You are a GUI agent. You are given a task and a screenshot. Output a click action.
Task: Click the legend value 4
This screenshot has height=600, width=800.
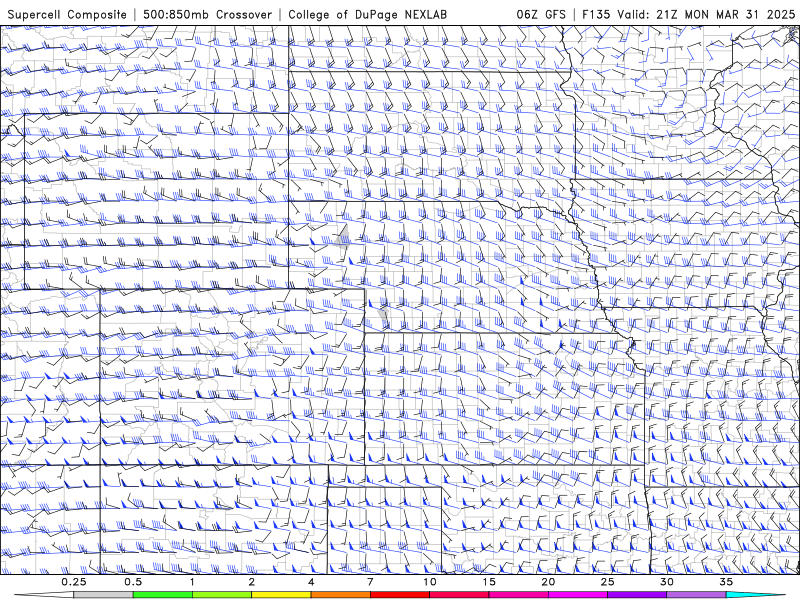point(311,582)
